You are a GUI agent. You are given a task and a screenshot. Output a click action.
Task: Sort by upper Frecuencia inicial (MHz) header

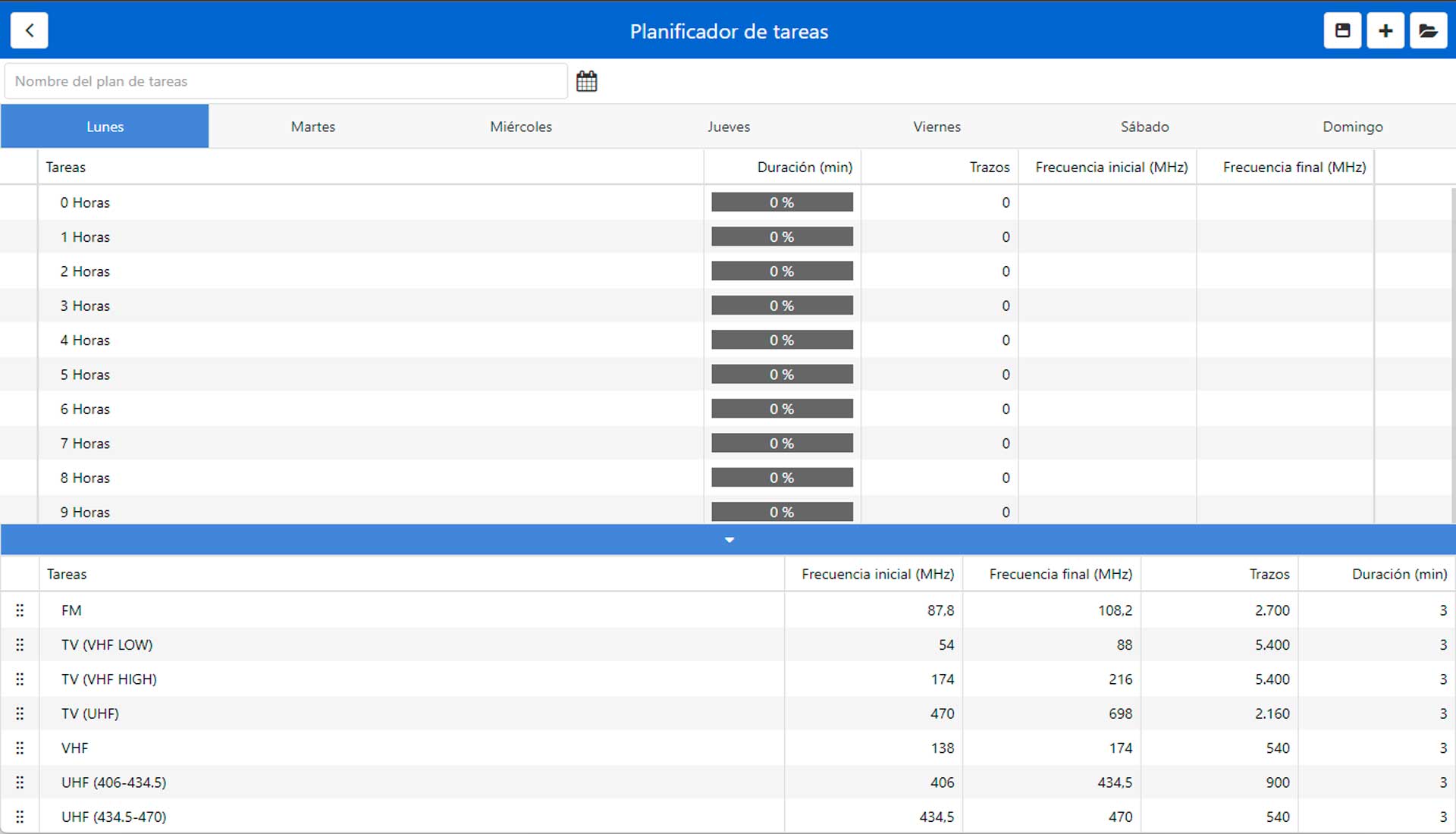[1107, 167]
